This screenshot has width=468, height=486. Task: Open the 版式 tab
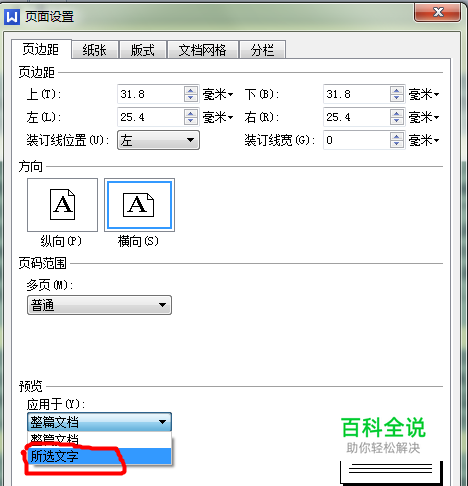tap(143, 50)
